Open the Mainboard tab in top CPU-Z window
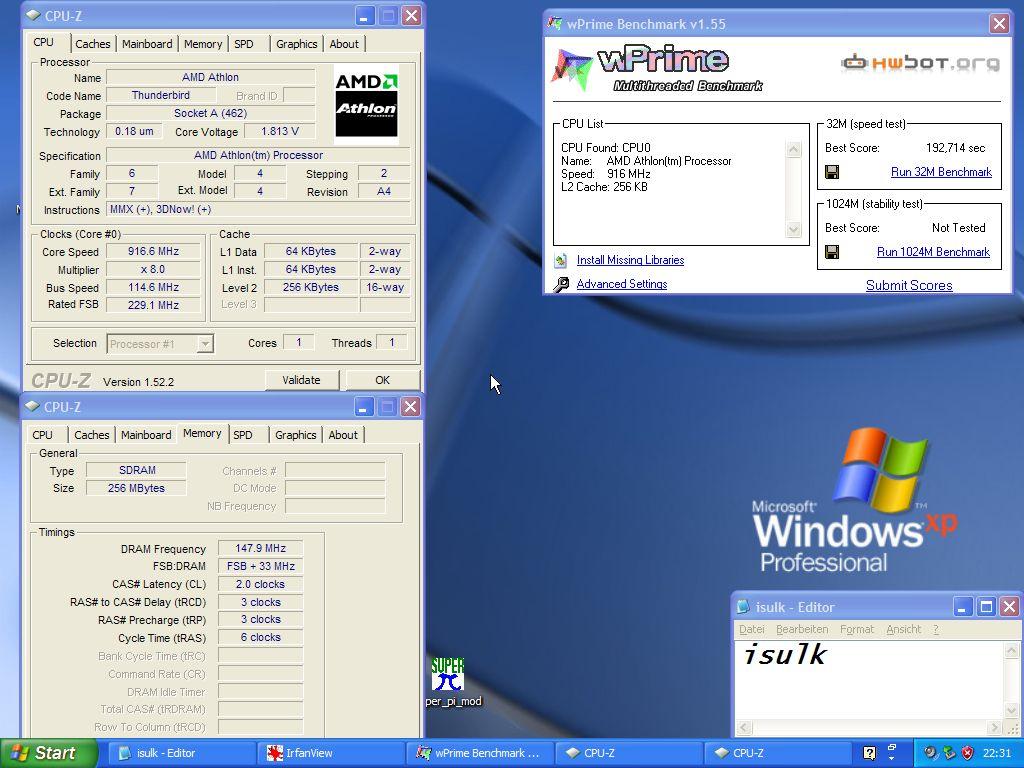This screenshot has height=768, width=1024. (x=147, y=44)
